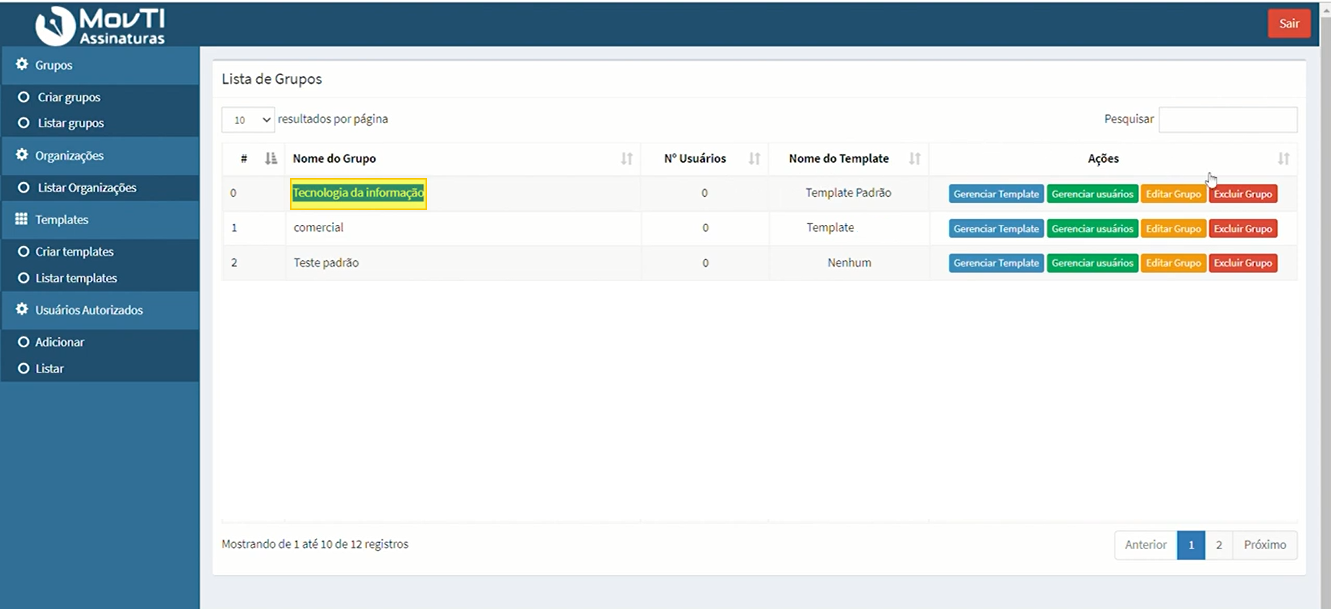
Task: Open Listar grupos in sidebar
Action: coord(71,123)
